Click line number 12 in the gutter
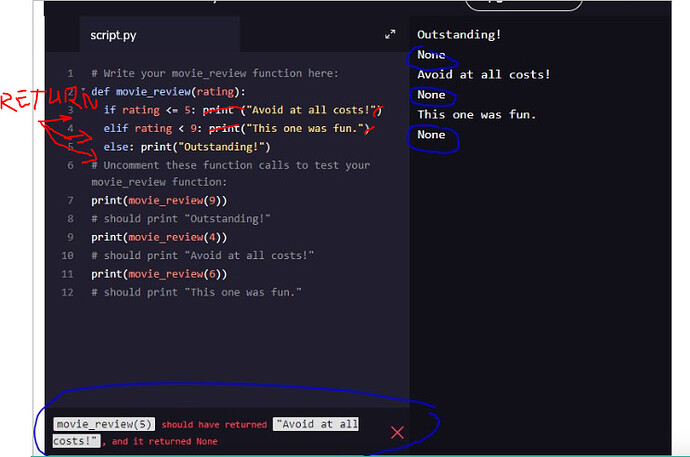 (x=67, y=292)
